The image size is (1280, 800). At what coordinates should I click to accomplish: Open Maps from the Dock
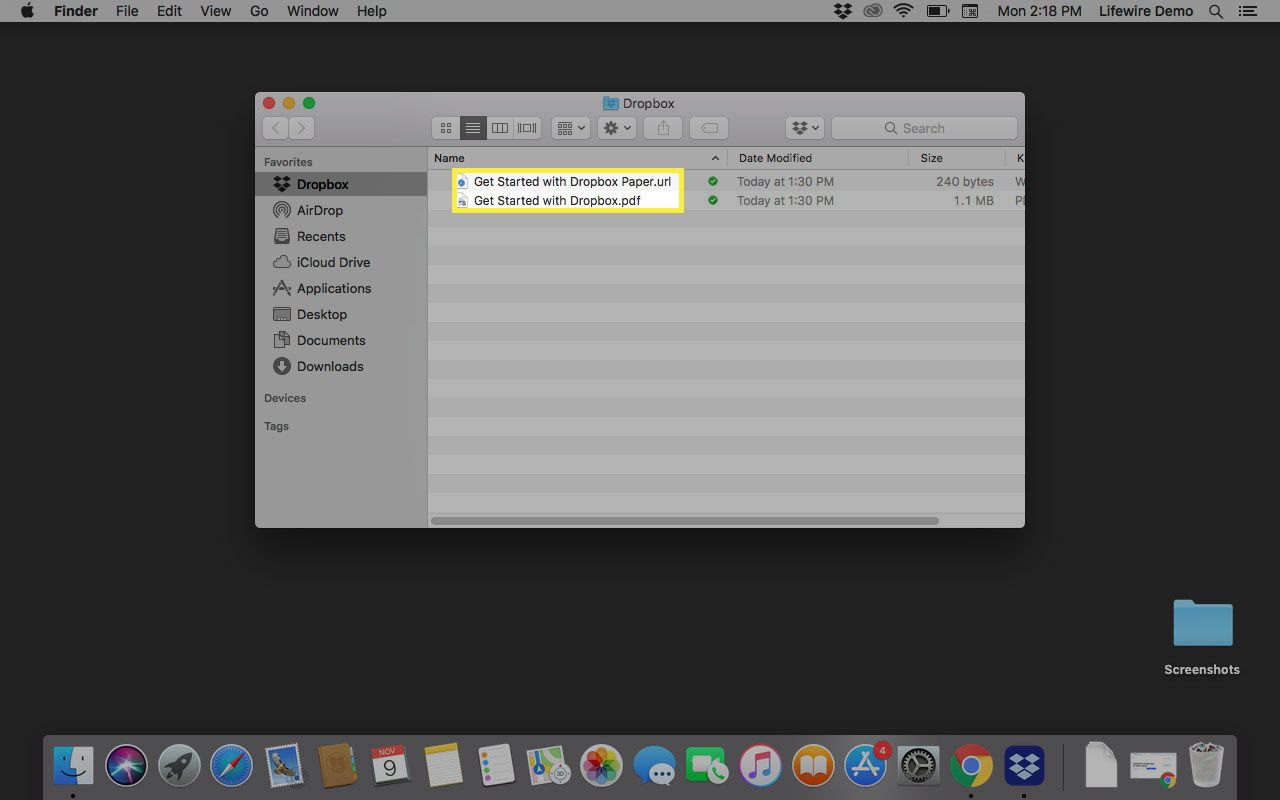[x=548, y=766]
